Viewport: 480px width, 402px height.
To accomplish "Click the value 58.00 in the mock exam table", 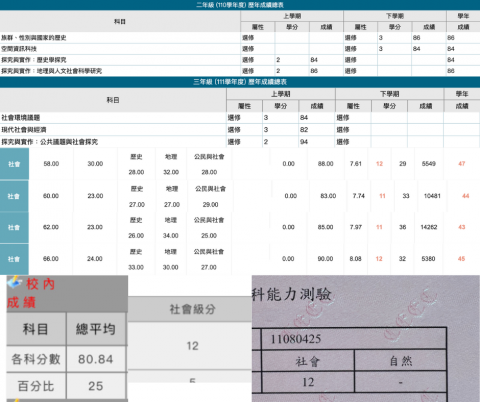I will pos(51,164).
